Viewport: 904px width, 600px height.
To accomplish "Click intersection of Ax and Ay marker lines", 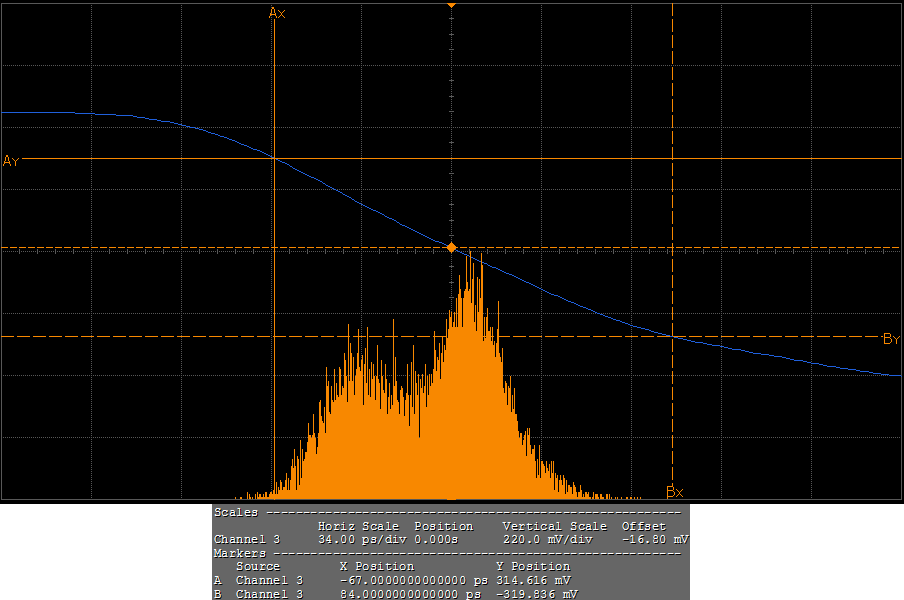I will click(x=274, y=158).
